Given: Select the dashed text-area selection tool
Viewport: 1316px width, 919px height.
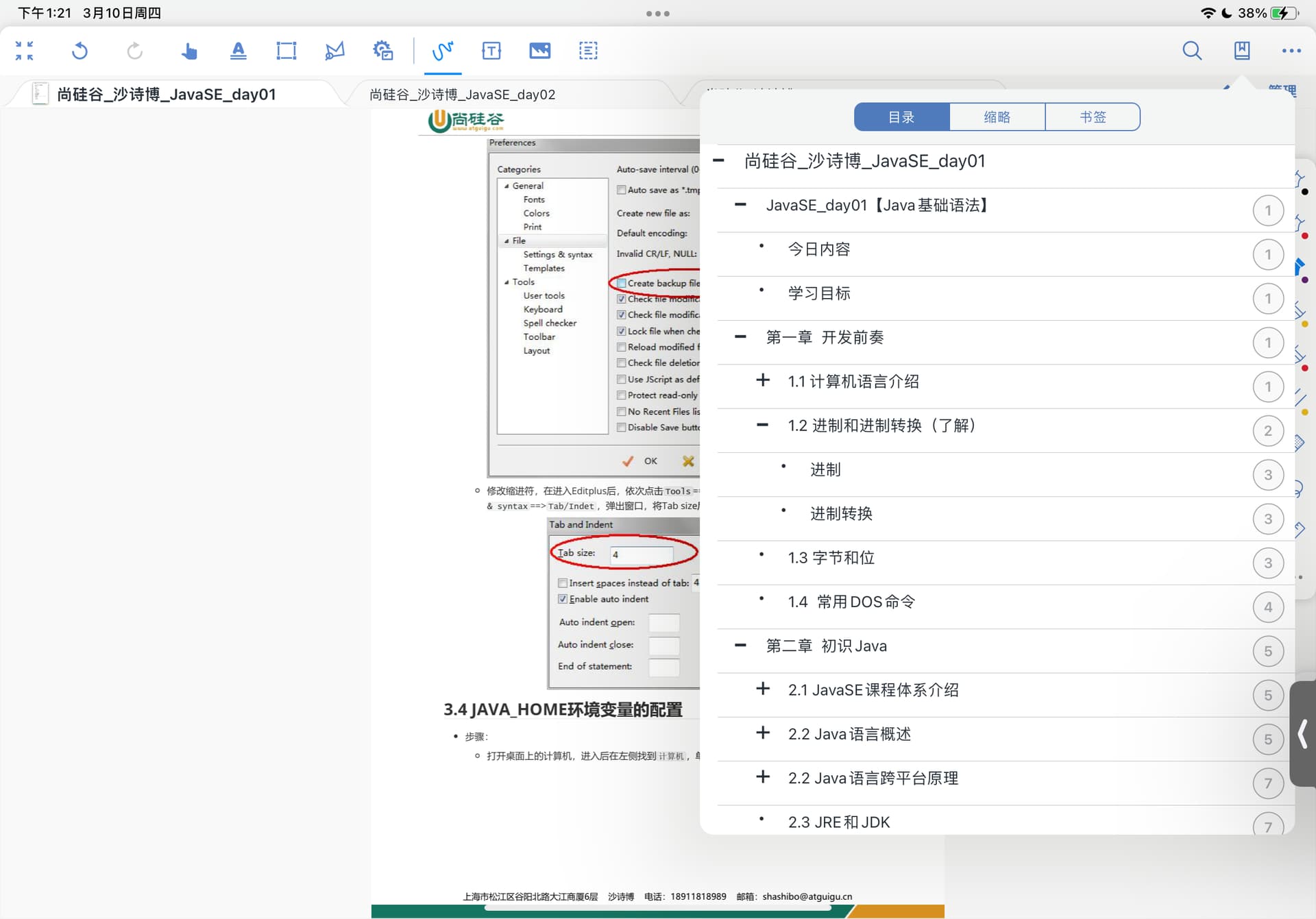Looking at the screenshot, I should pyautogui.click(x=588, y=51).
